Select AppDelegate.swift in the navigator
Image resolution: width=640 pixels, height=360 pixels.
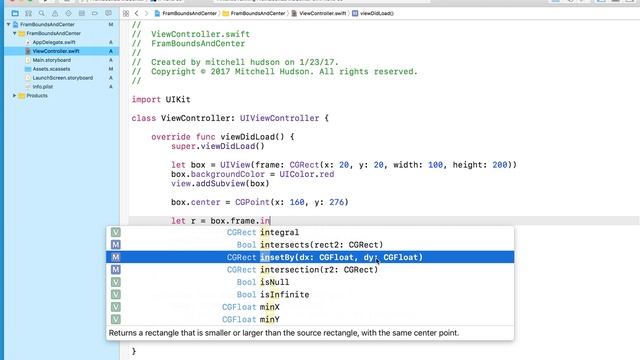(54, 42)
